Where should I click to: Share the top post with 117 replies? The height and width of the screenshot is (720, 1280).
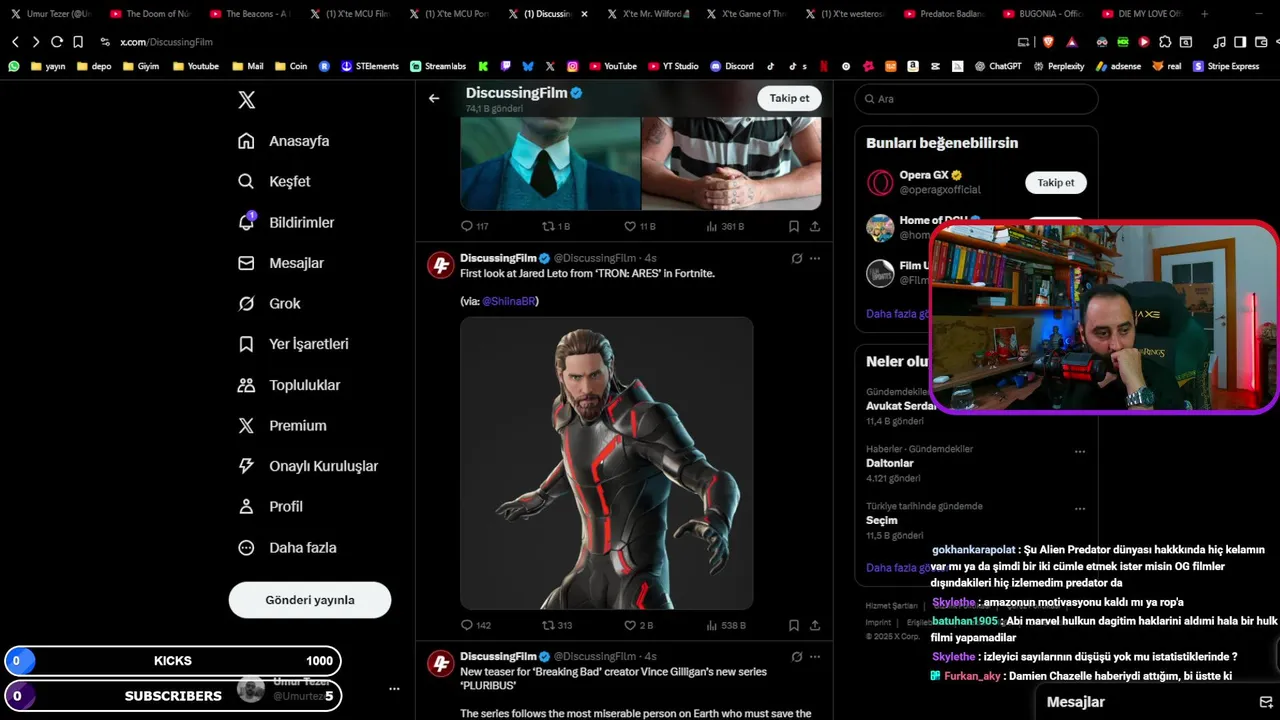coord(815,227)
